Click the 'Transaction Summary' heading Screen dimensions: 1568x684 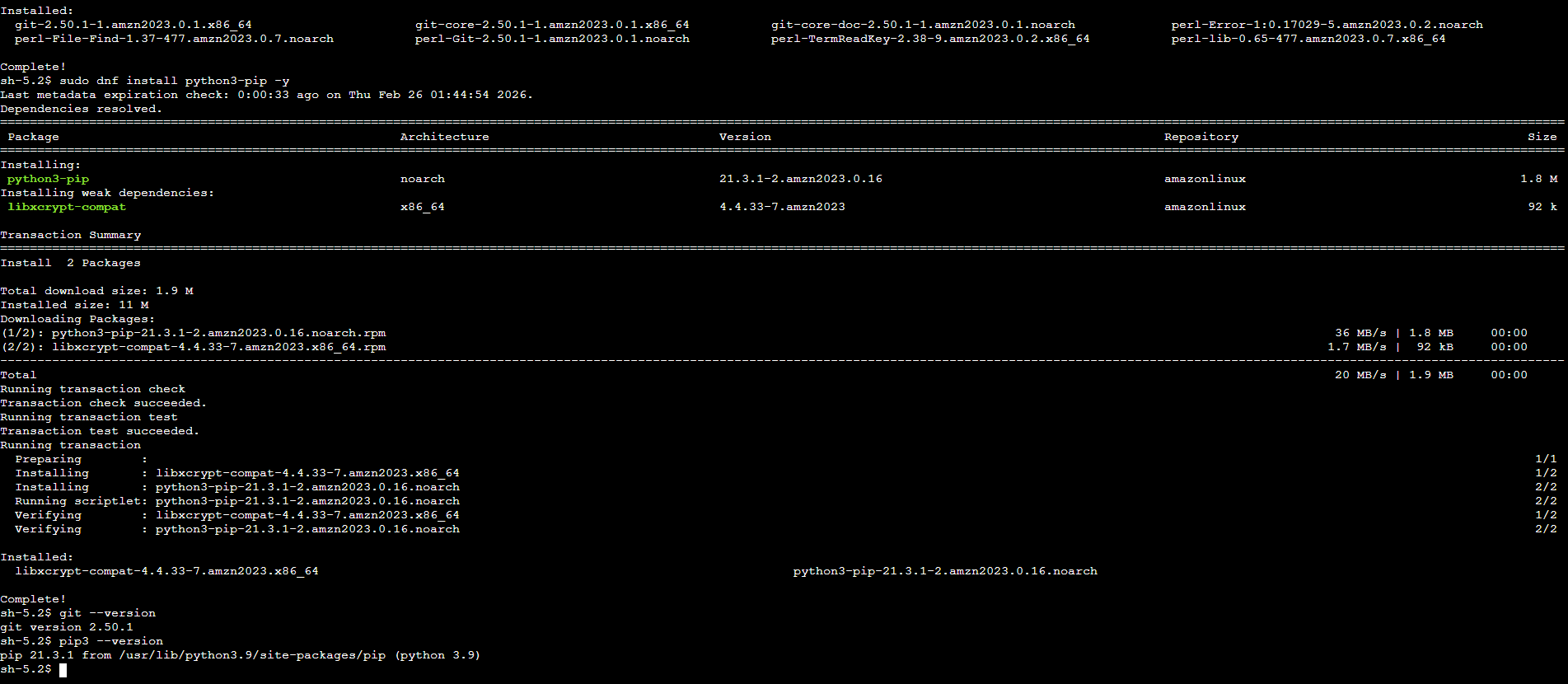70,235
